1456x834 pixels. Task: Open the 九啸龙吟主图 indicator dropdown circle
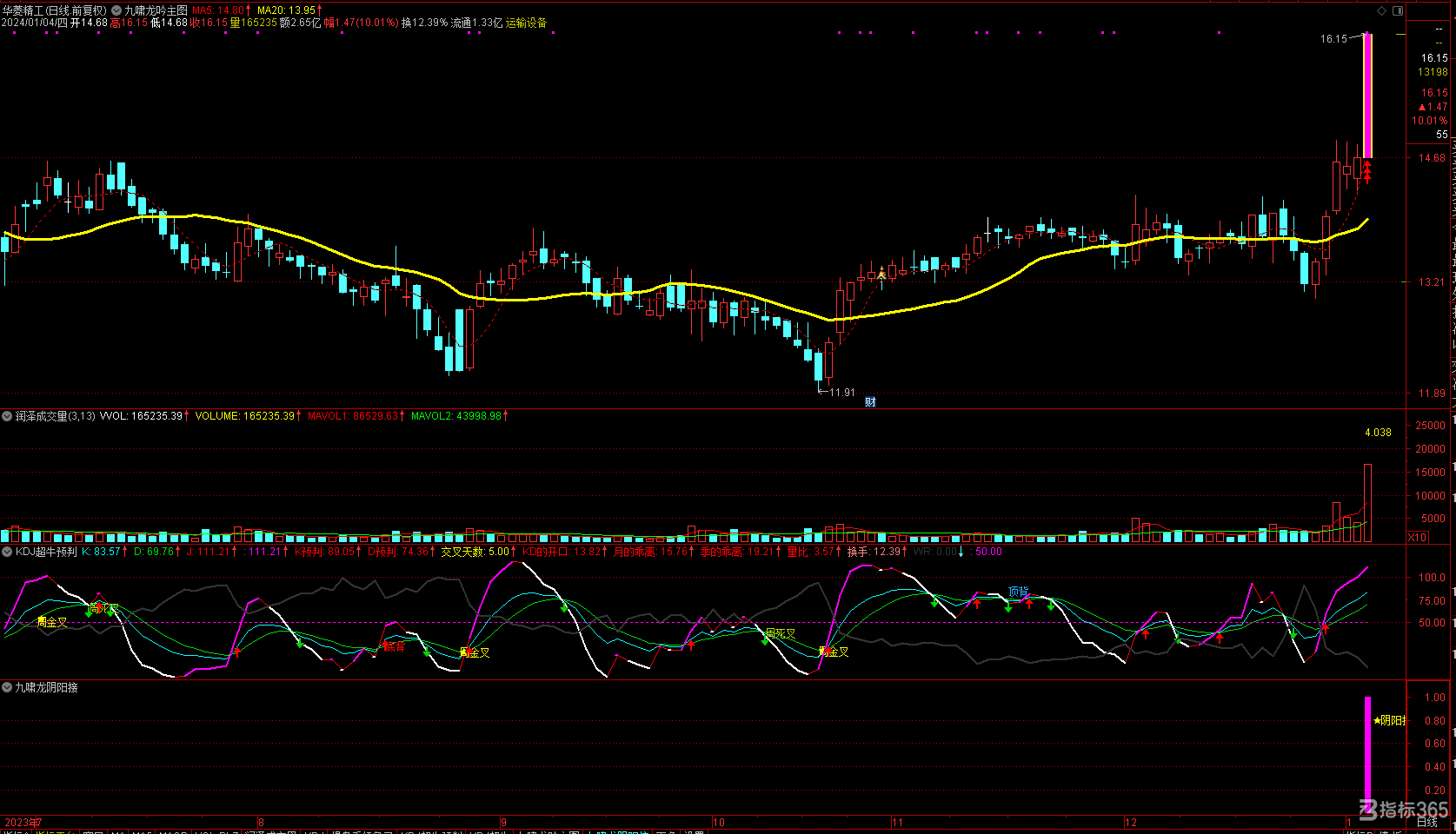[116, 10]
